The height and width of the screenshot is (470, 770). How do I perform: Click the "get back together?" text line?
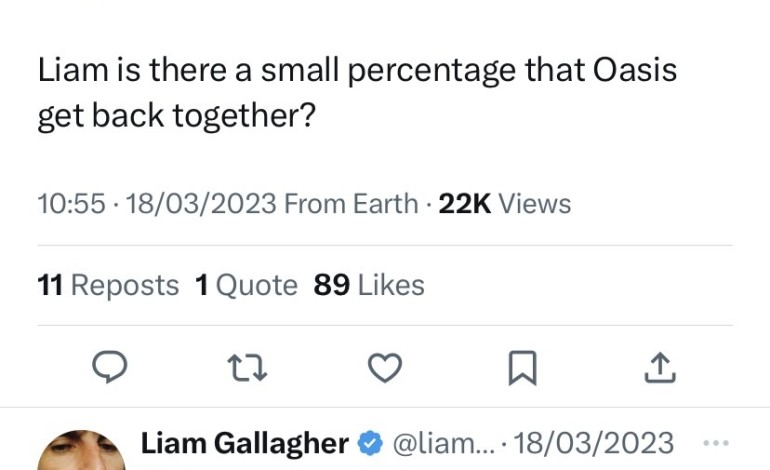[176, 116]
